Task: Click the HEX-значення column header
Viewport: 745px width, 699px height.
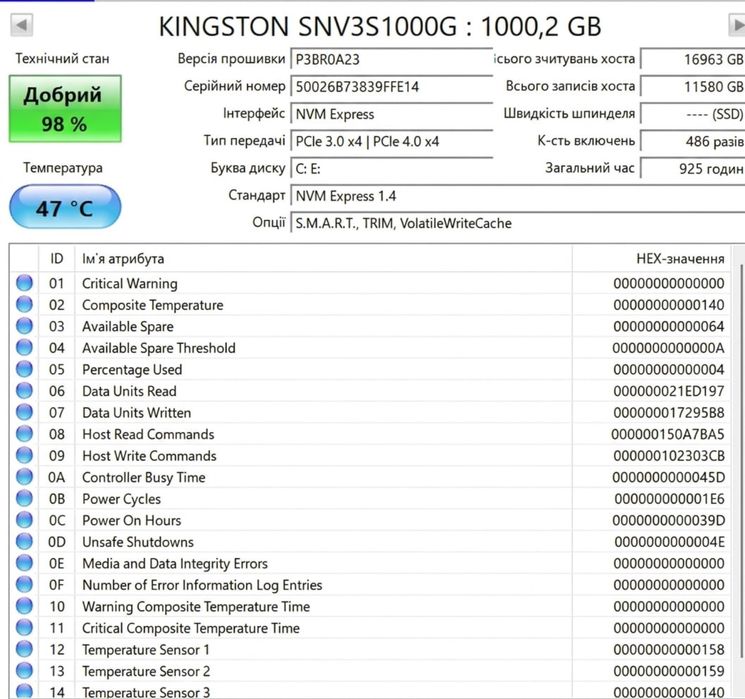Action: point(651,259)
